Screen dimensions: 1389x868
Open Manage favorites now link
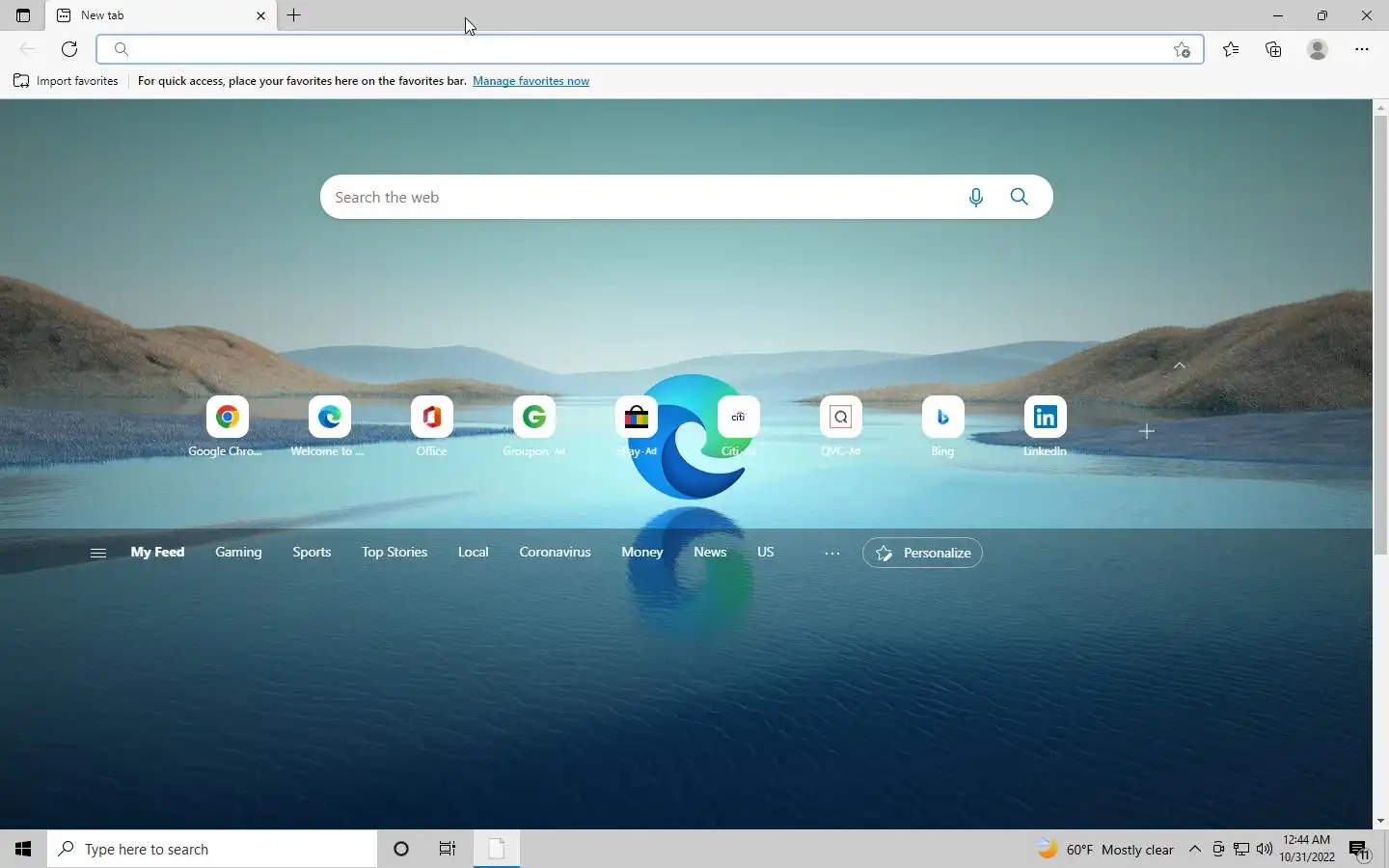click(x=531, y=81)
